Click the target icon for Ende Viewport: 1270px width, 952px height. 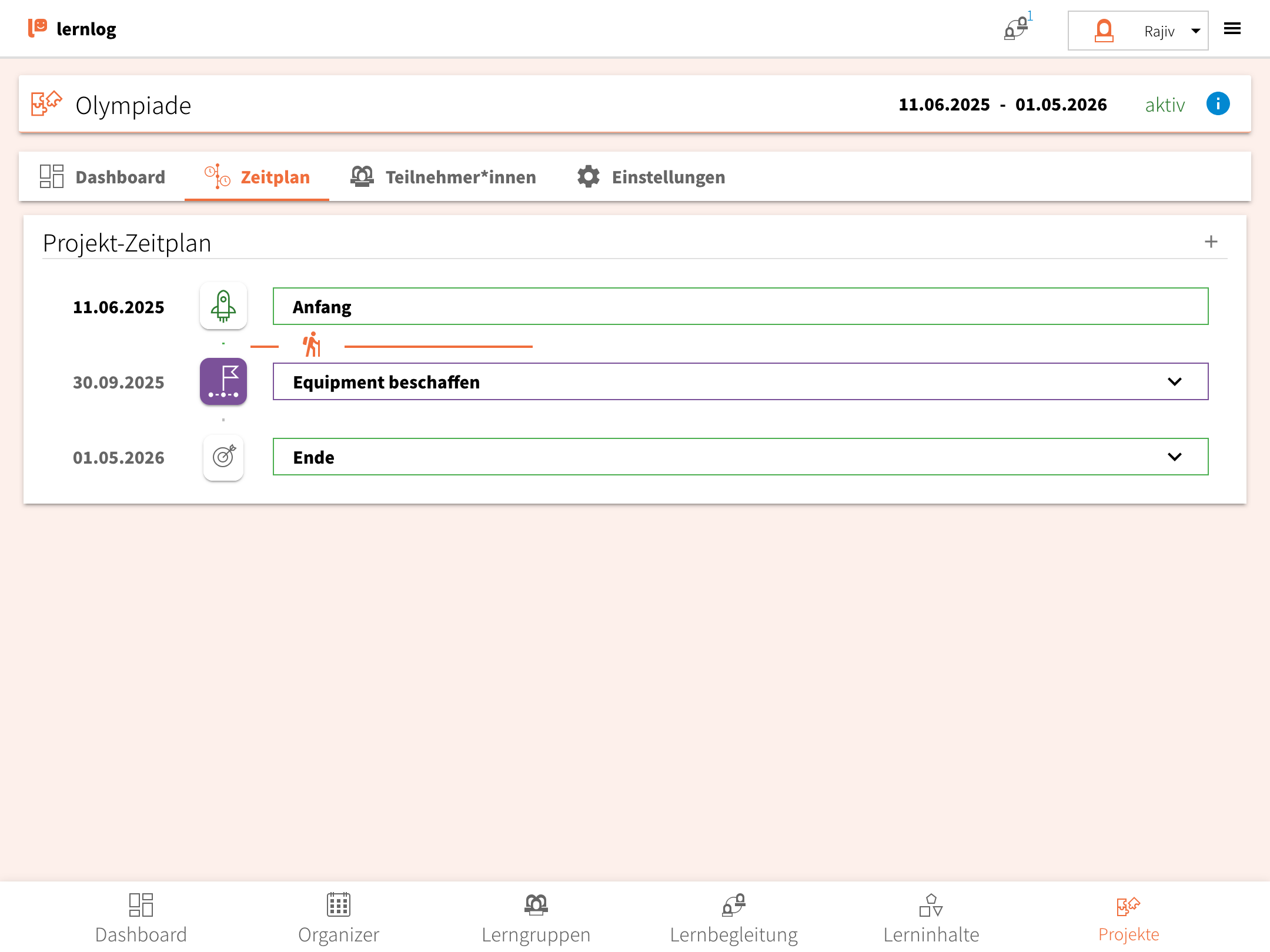click(223, 457)
